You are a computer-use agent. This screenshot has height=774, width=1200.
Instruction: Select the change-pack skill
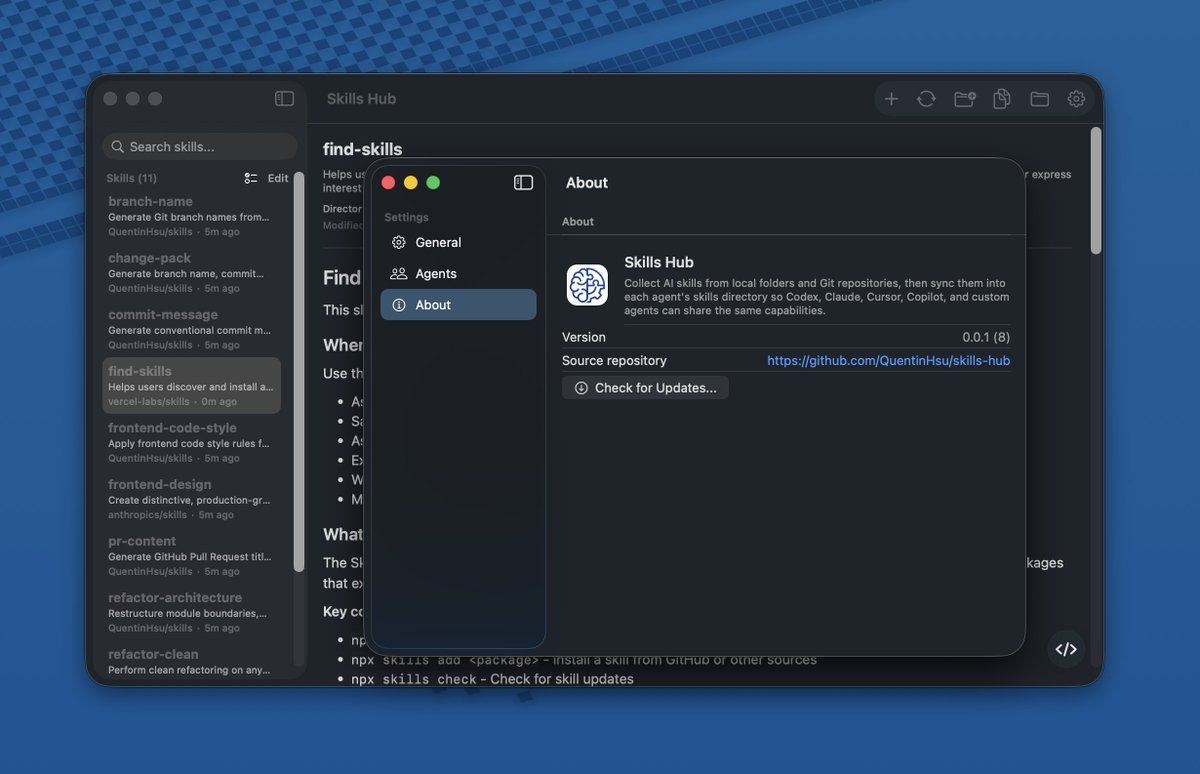(x=192, y=273)
